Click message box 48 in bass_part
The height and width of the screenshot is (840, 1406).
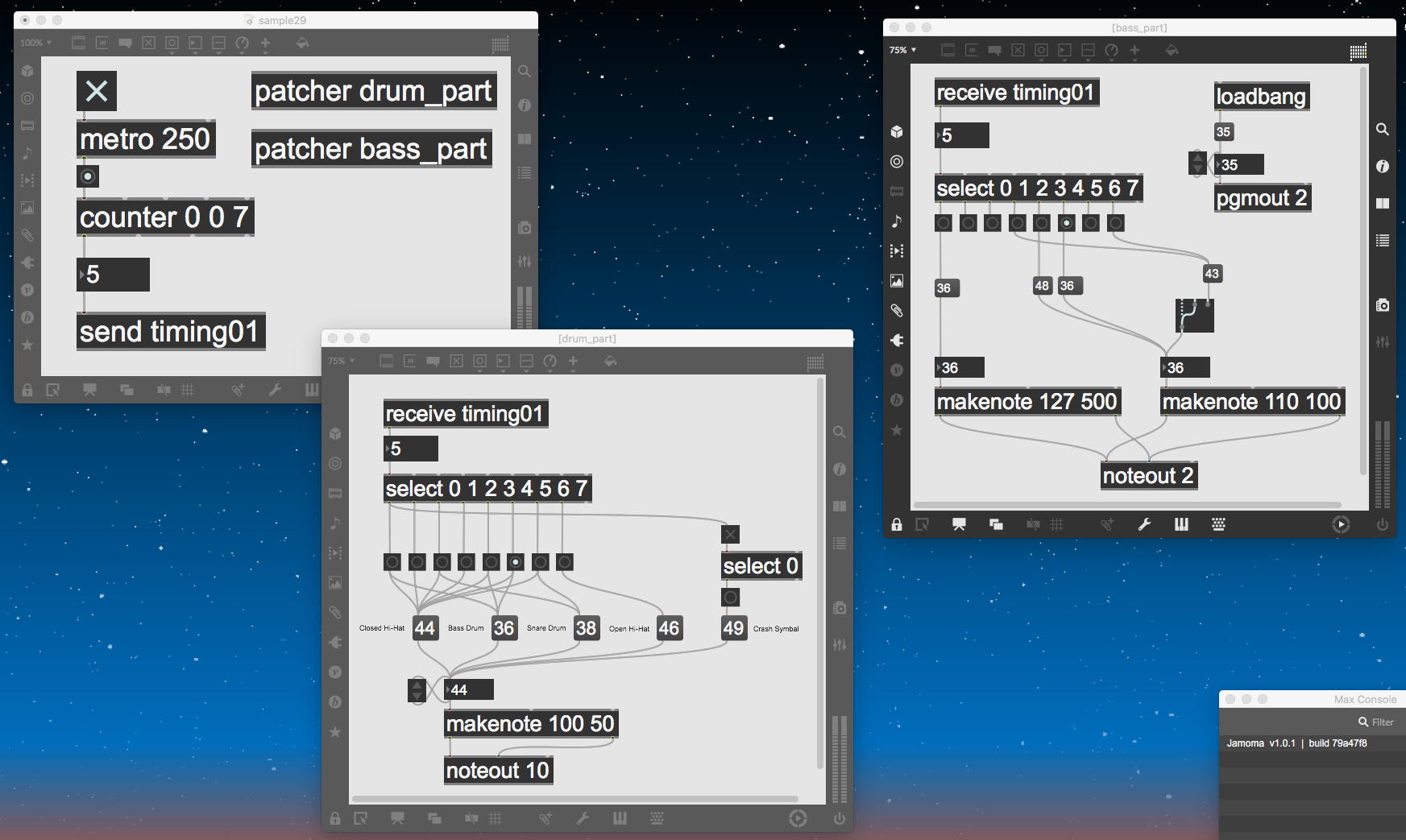coord(1042,286)
